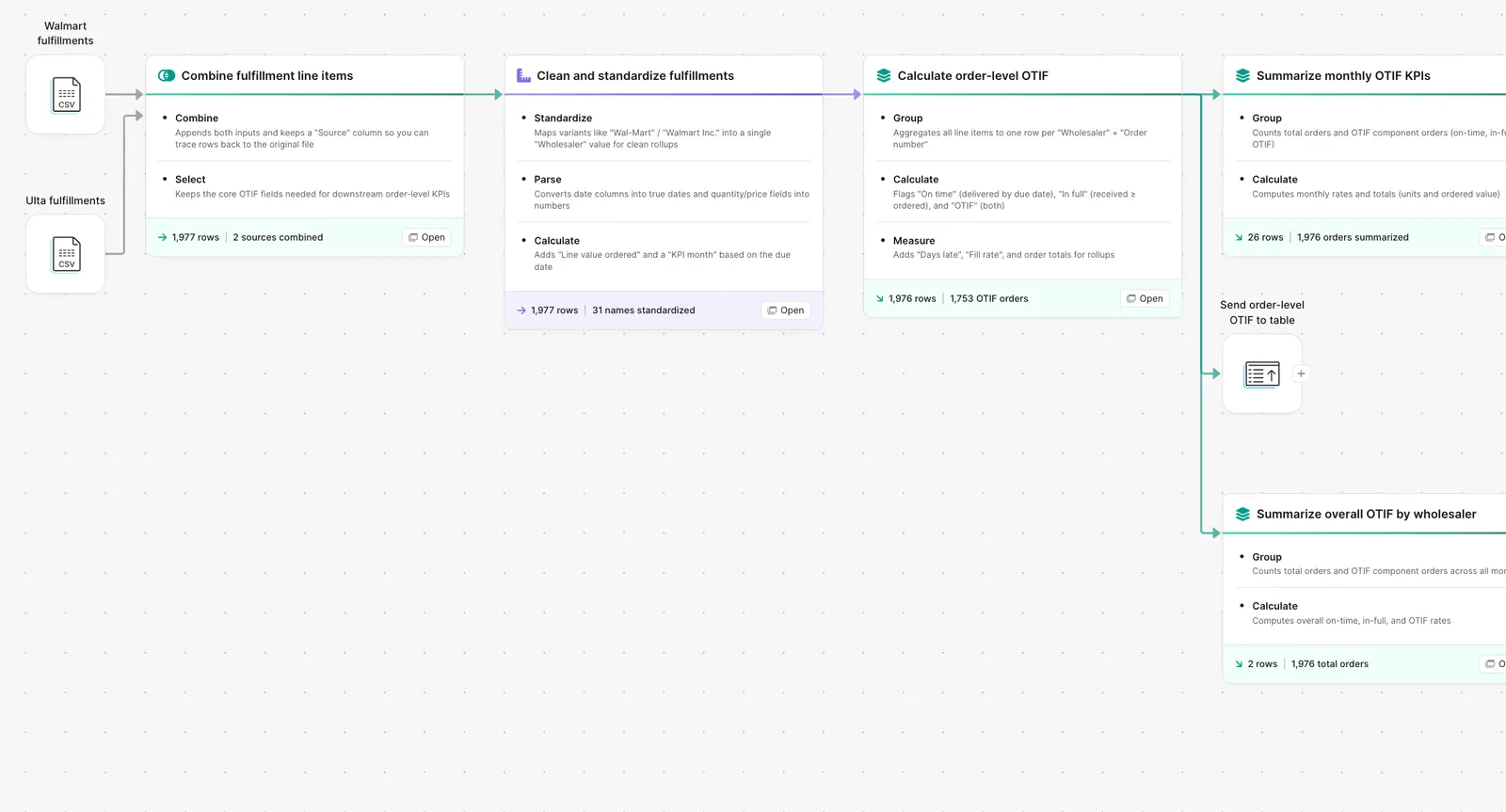
Task: Open the Calculate order-level OTIF step
Action: [x=1145, y=299]
